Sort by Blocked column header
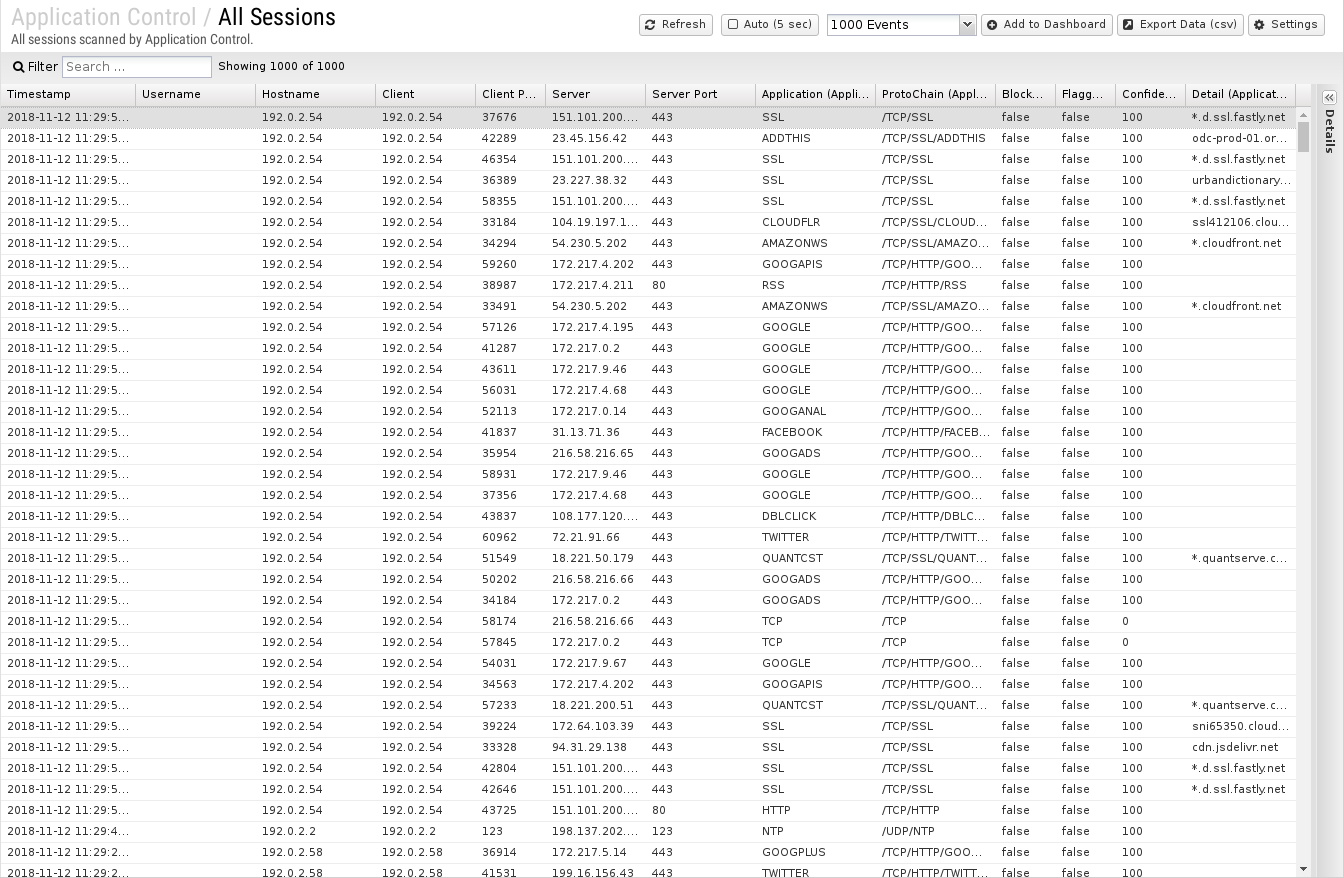The height and width of the screenshot is (878, 1344). click(1025, 94)
